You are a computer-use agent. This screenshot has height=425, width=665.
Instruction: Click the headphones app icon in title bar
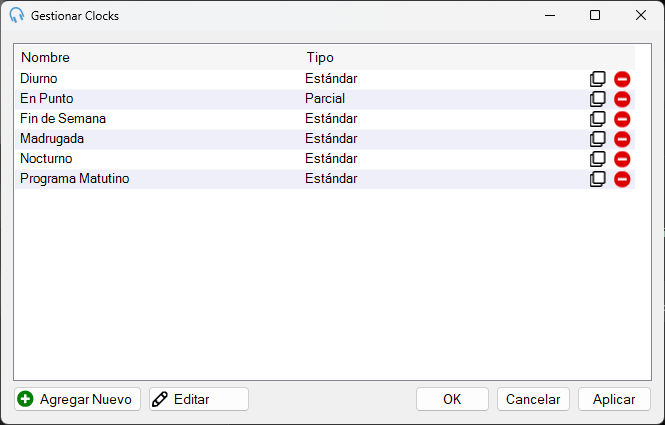[x=17, y=15]
